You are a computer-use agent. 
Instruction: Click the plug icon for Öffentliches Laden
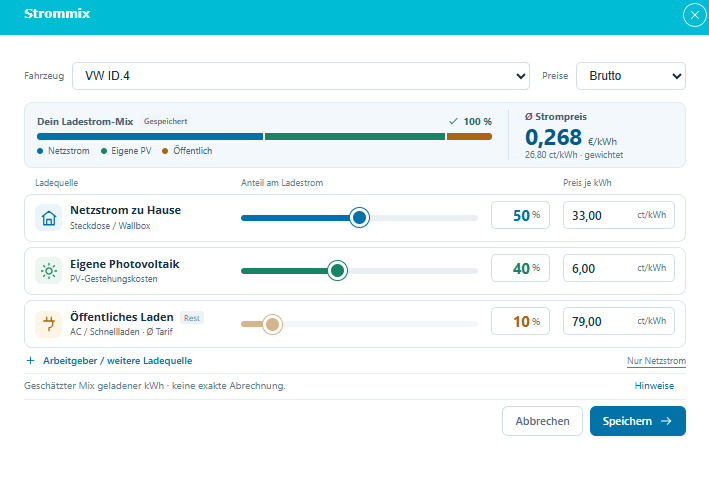click(x=48, y=324)
